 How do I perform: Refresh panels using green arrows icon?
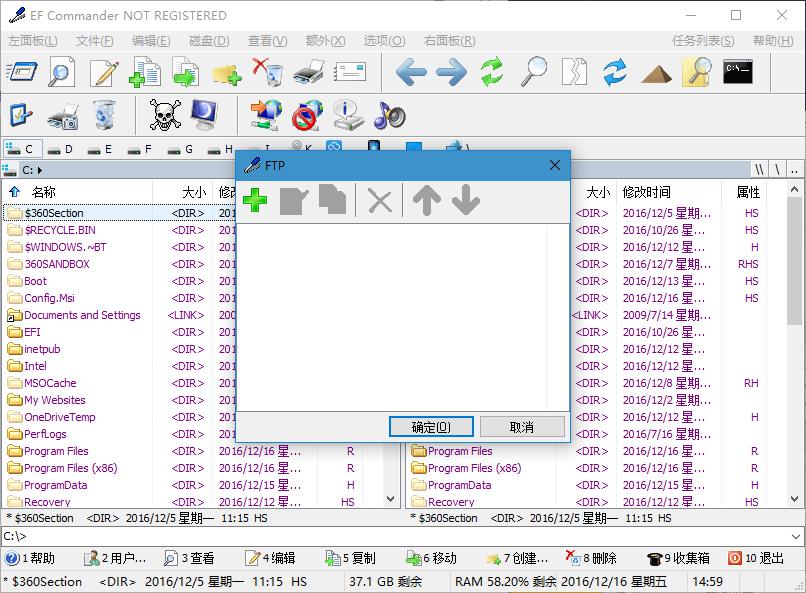[x=493, y=72]
